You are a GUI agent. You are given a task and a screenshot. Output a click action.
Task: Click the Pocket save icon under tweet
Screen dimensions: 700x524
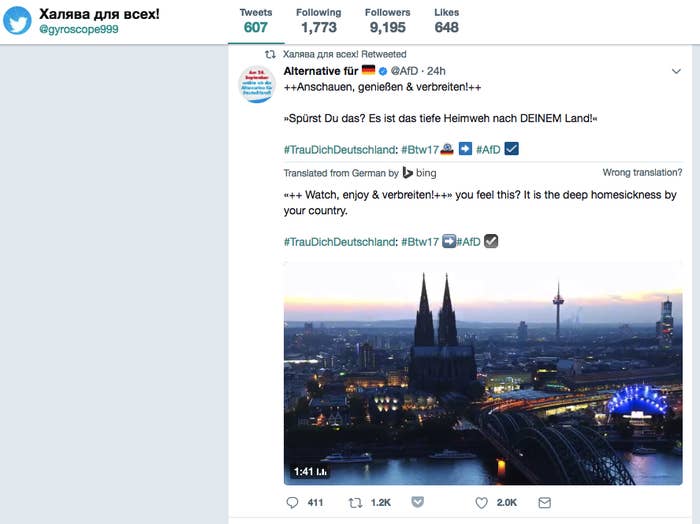click(417, 502)
